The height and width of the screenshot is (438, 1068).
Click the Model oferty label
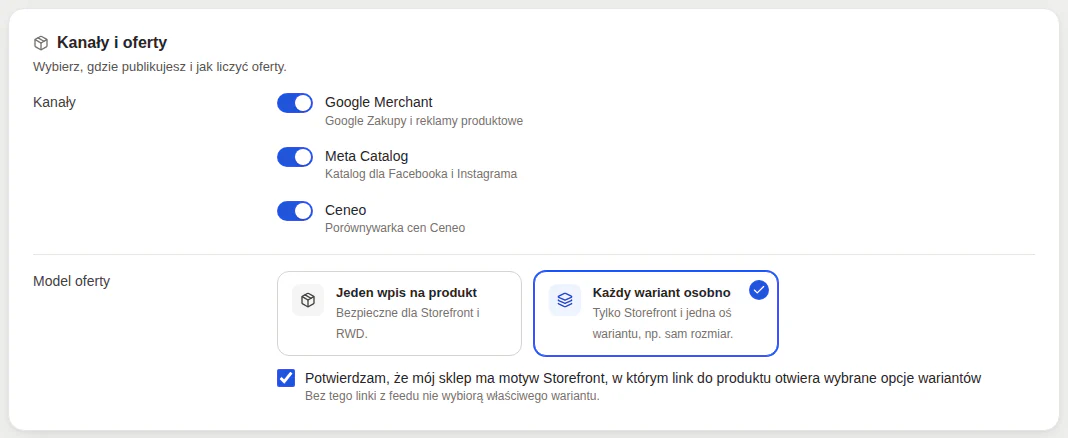tap(72, 281)
